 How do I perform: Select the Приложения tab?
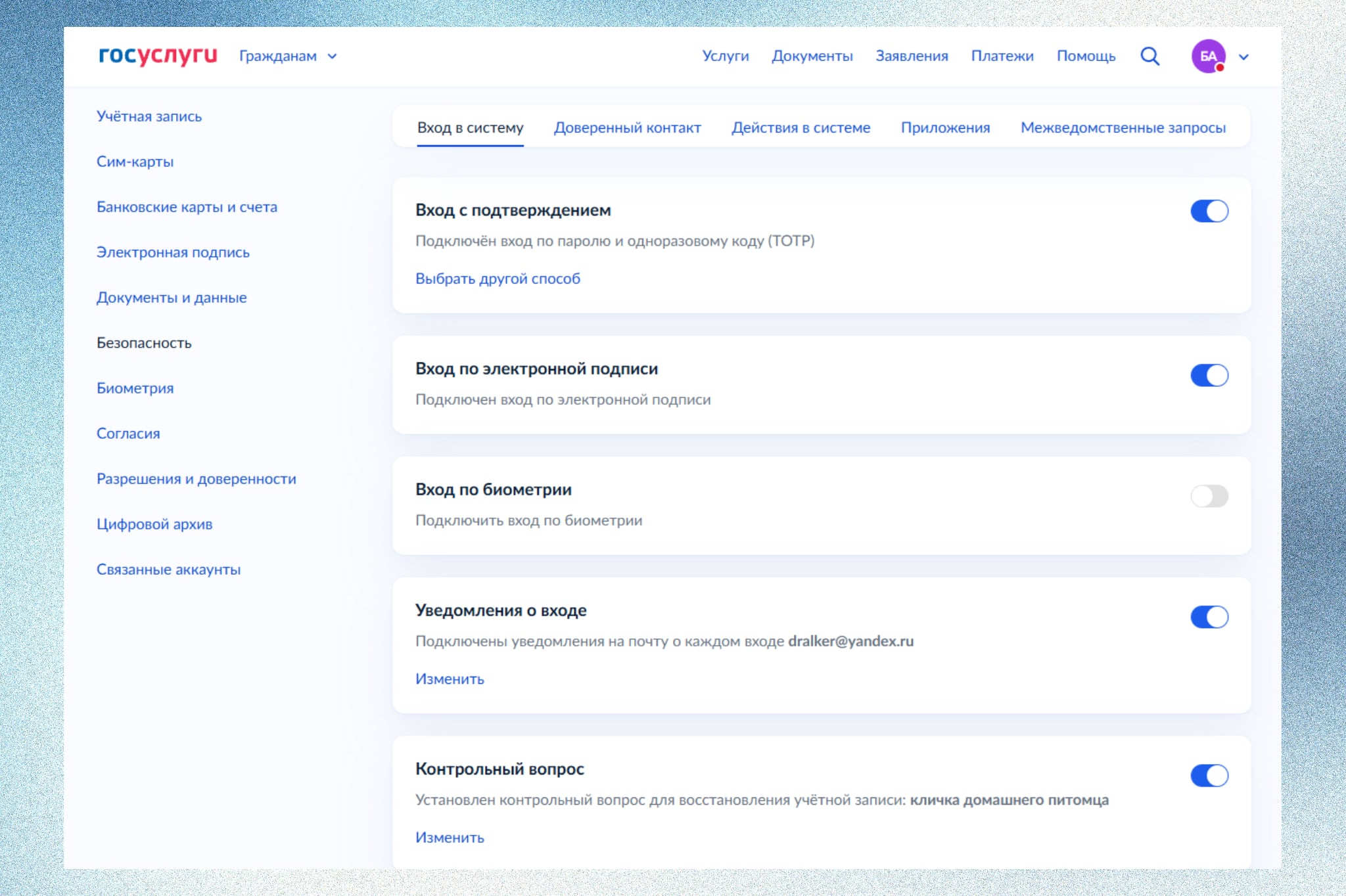[945, 127]
